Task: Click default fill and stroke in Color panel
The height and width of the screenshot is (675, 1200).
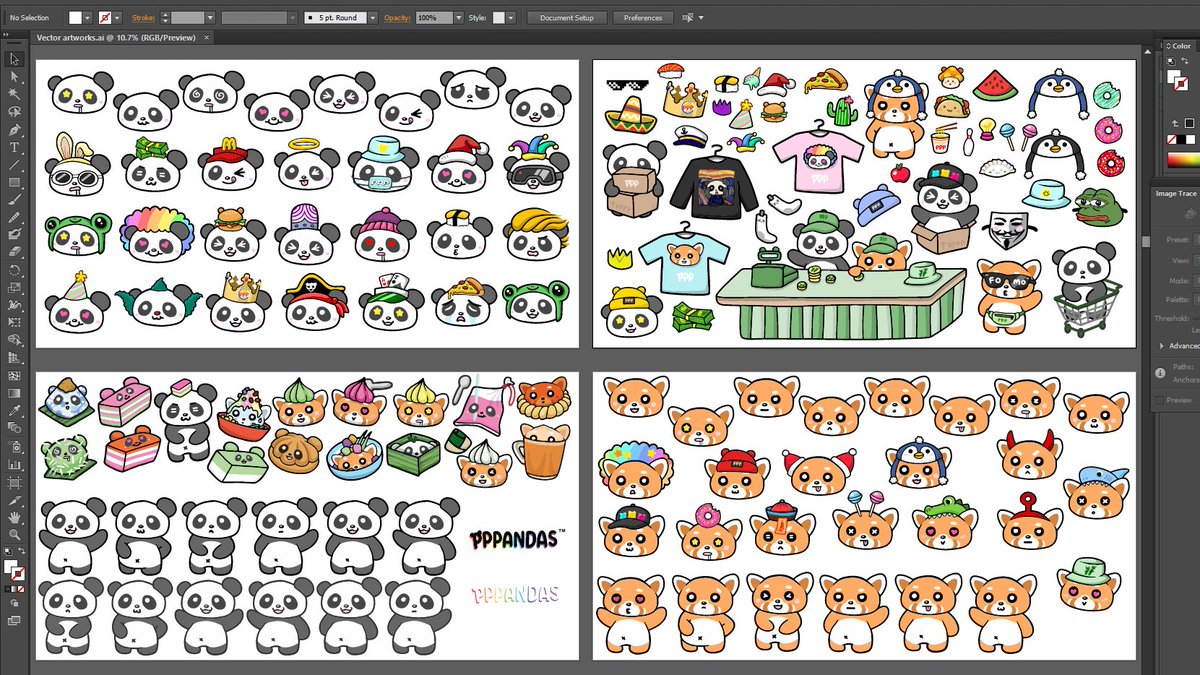Action: click(1171, 61)
